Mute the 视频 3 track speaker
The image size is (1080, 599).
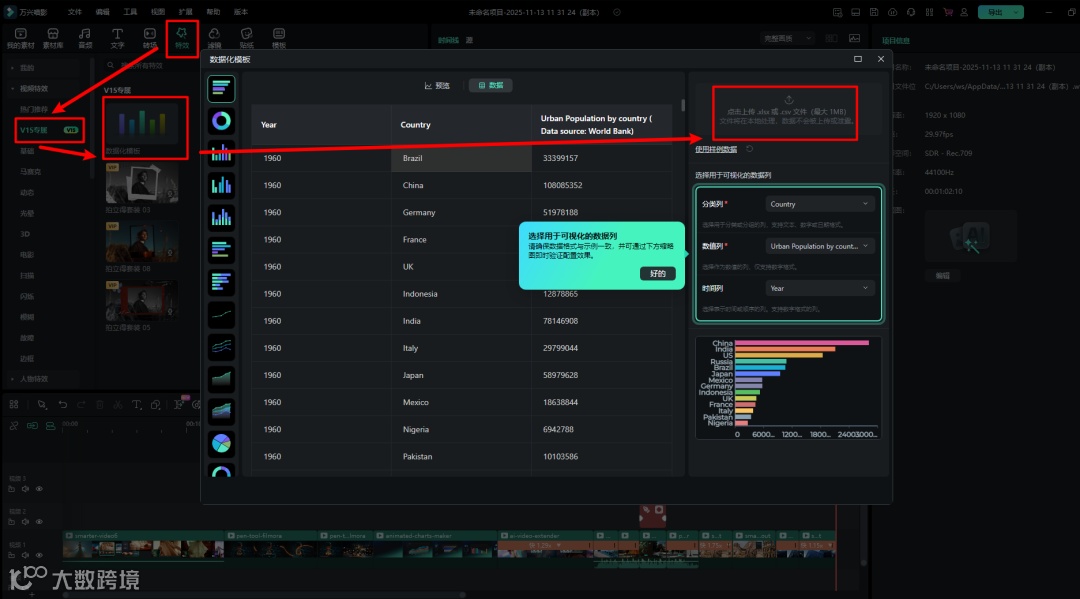point(25,489)
